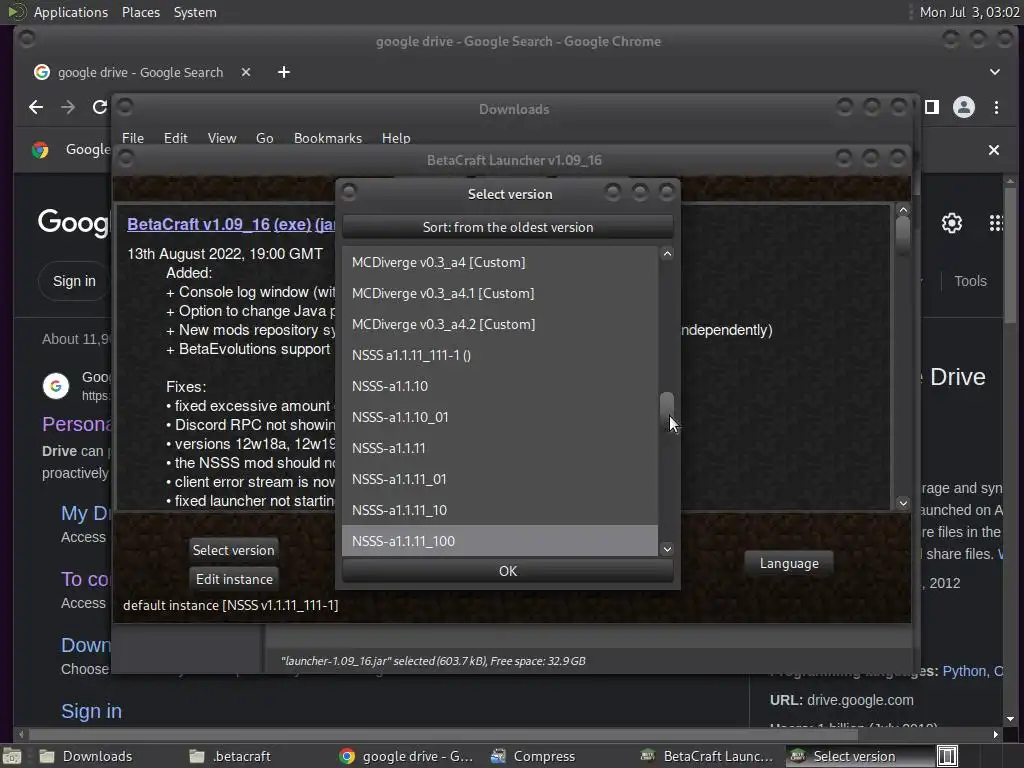Open File menu in Downloads window
The height and width of the screenshot is (768, 1024).
pyautogui.click(x=133, y=138)
